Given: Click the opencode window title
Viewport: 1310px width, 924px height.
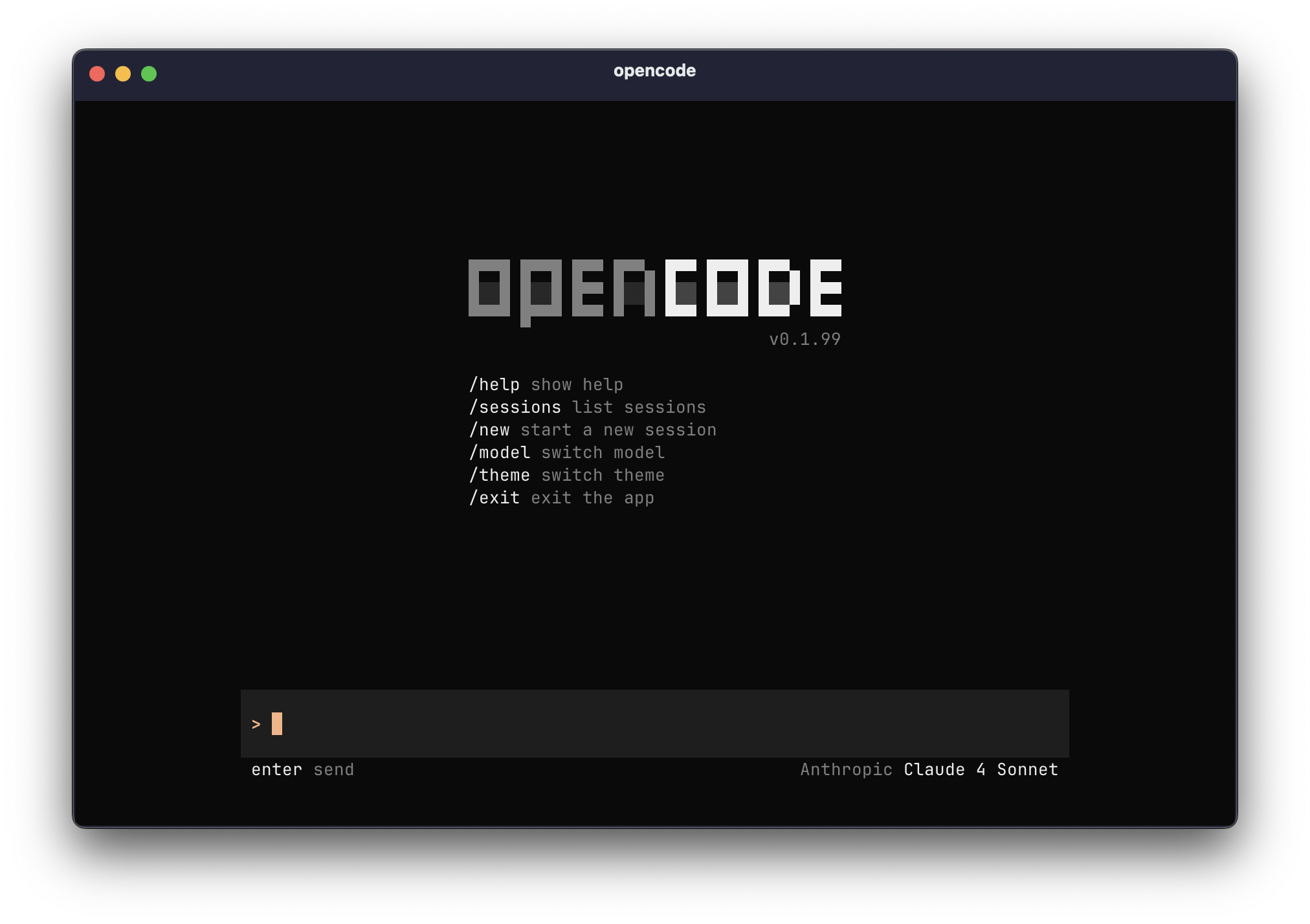Looking at the screenshot, I should click(654, 71).
